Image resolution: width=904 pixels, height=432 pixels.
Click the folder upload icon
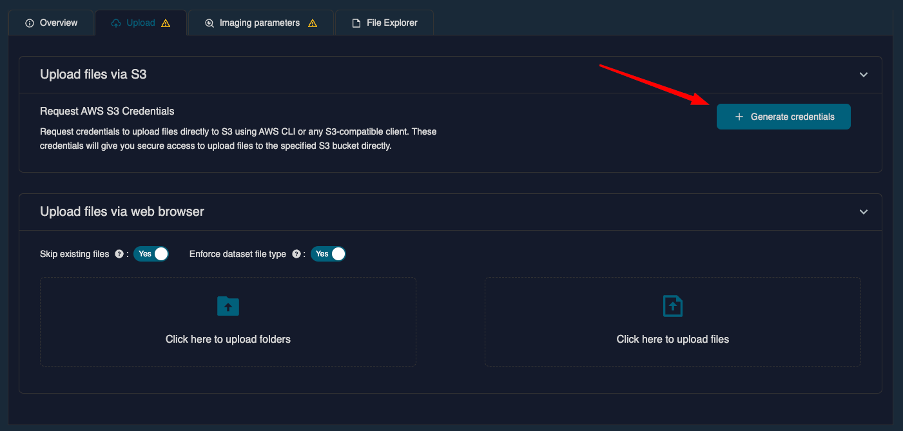(228, 306)
